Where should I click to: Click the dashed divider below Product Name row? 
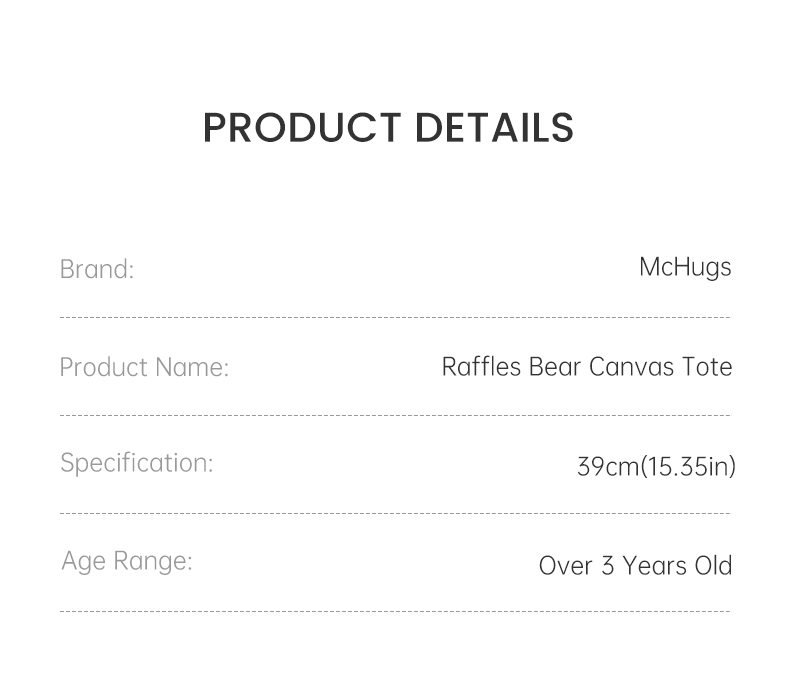coord(395,415)
